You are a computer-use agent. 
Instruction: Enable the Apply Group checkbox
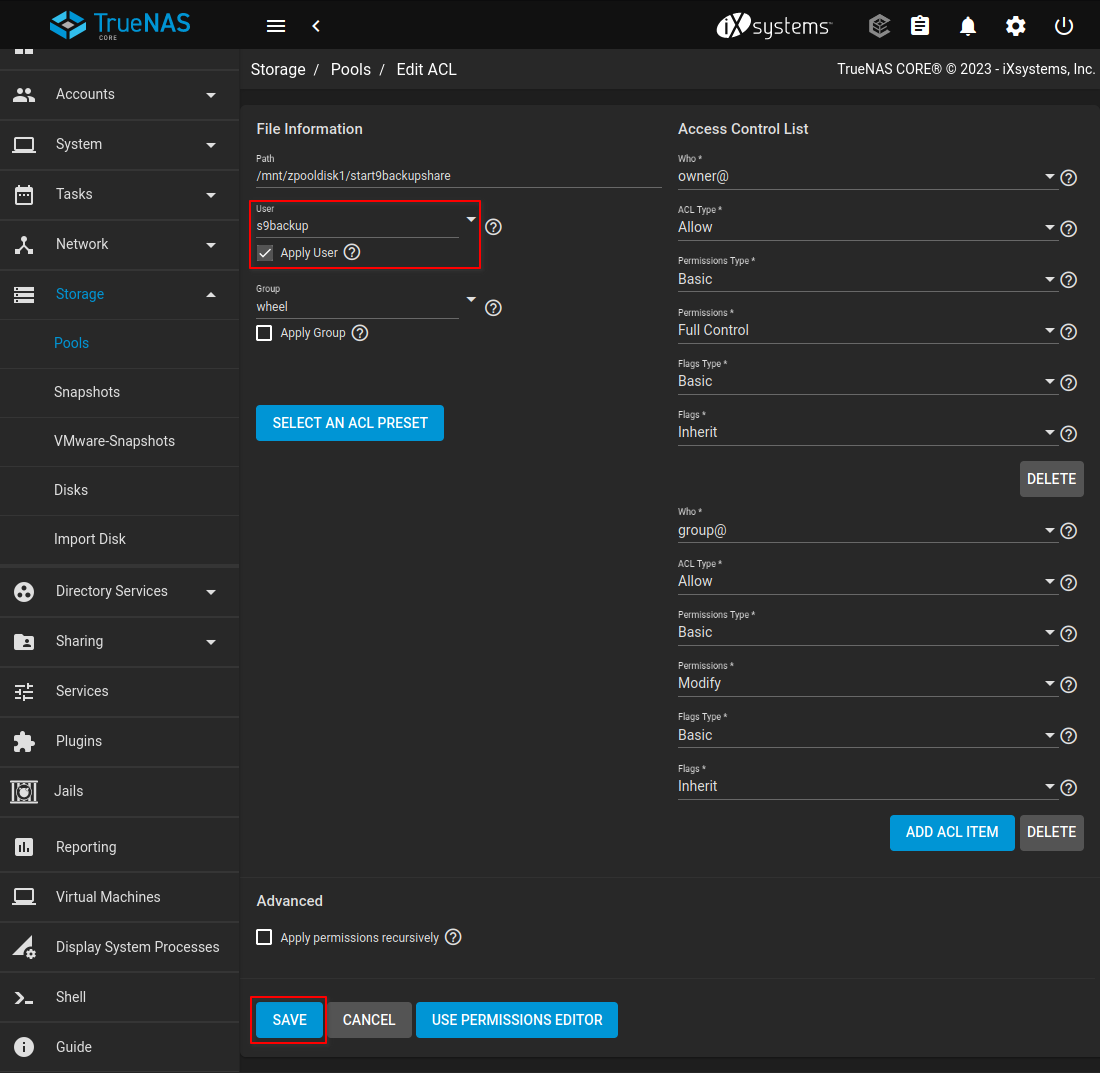tap(265, 333)
